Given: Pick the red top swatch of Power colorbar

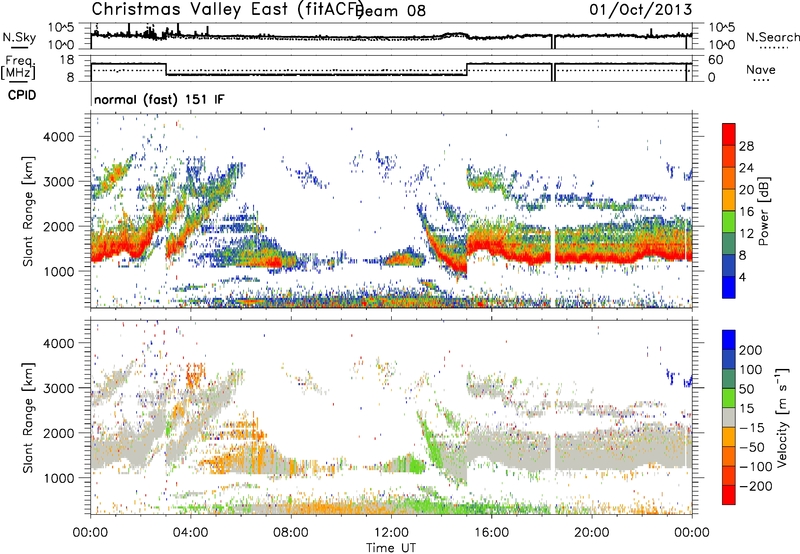Looking at the screenshot, I should click(x=729, y=134).
